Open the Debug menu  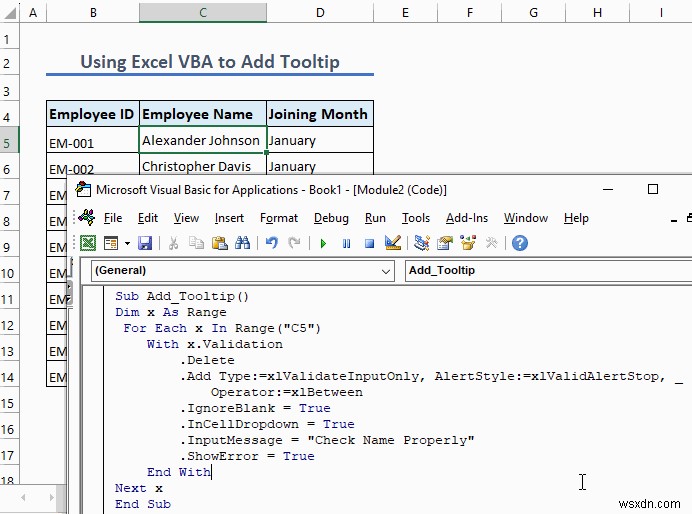(331, 218)
